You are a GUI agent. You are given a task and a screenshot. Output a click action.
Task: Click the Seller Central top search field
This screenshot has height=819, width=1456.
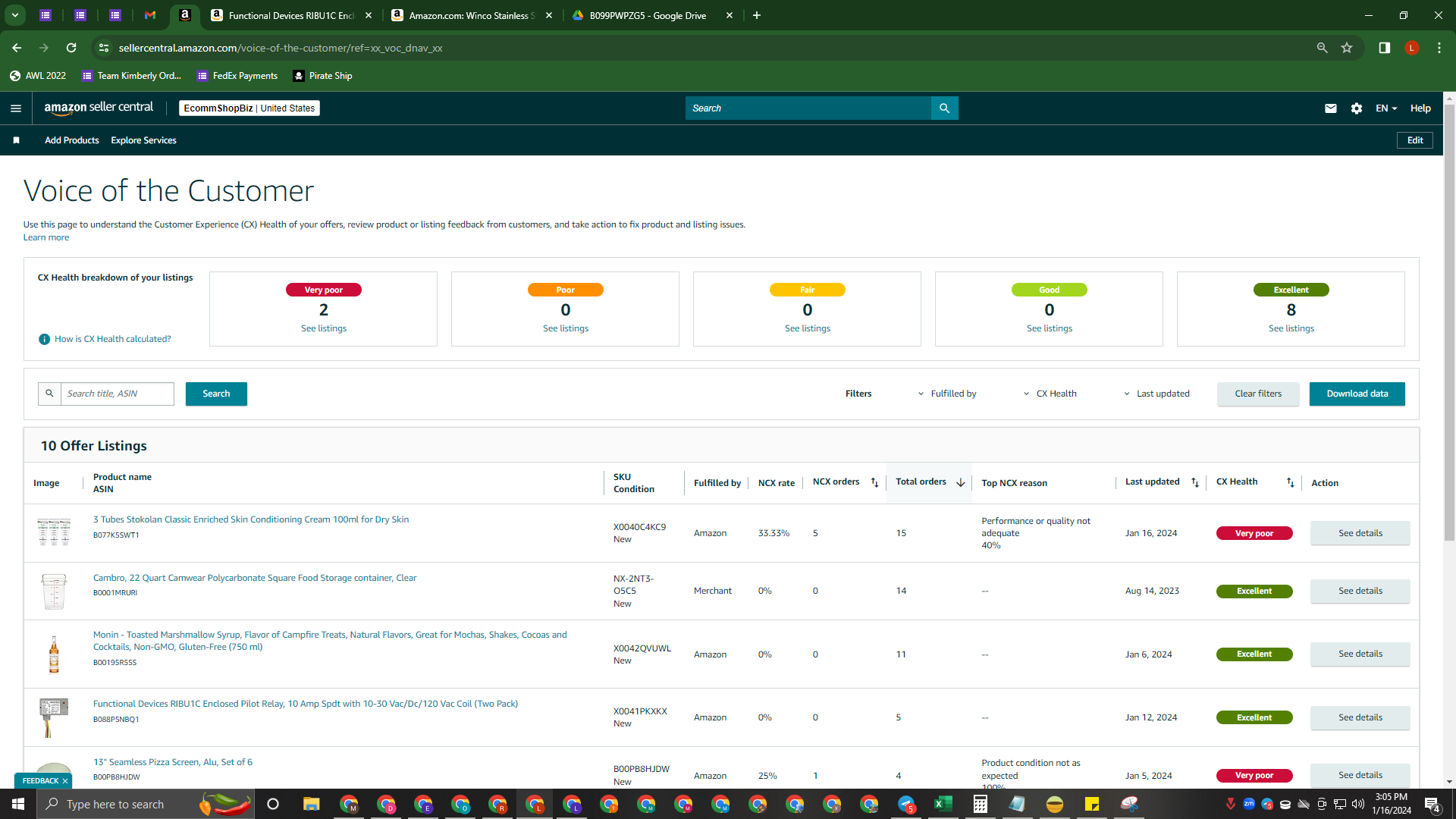pyautogui.click(x=808, y=108)
